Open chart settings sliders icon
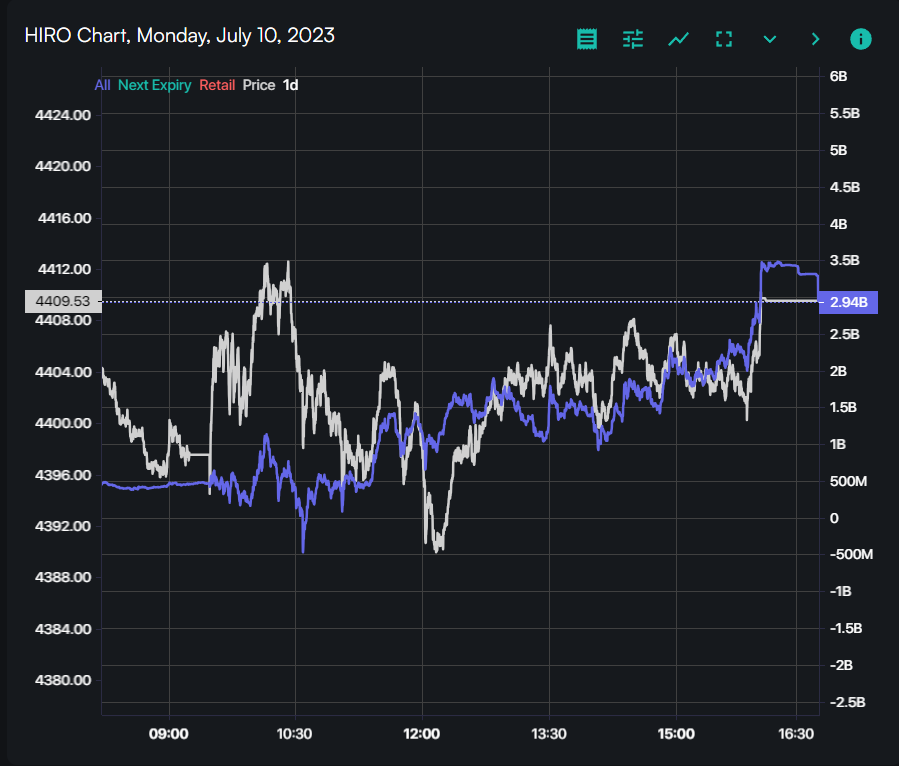The height and width of the screenshot is (766, 899). click(633, 39)
